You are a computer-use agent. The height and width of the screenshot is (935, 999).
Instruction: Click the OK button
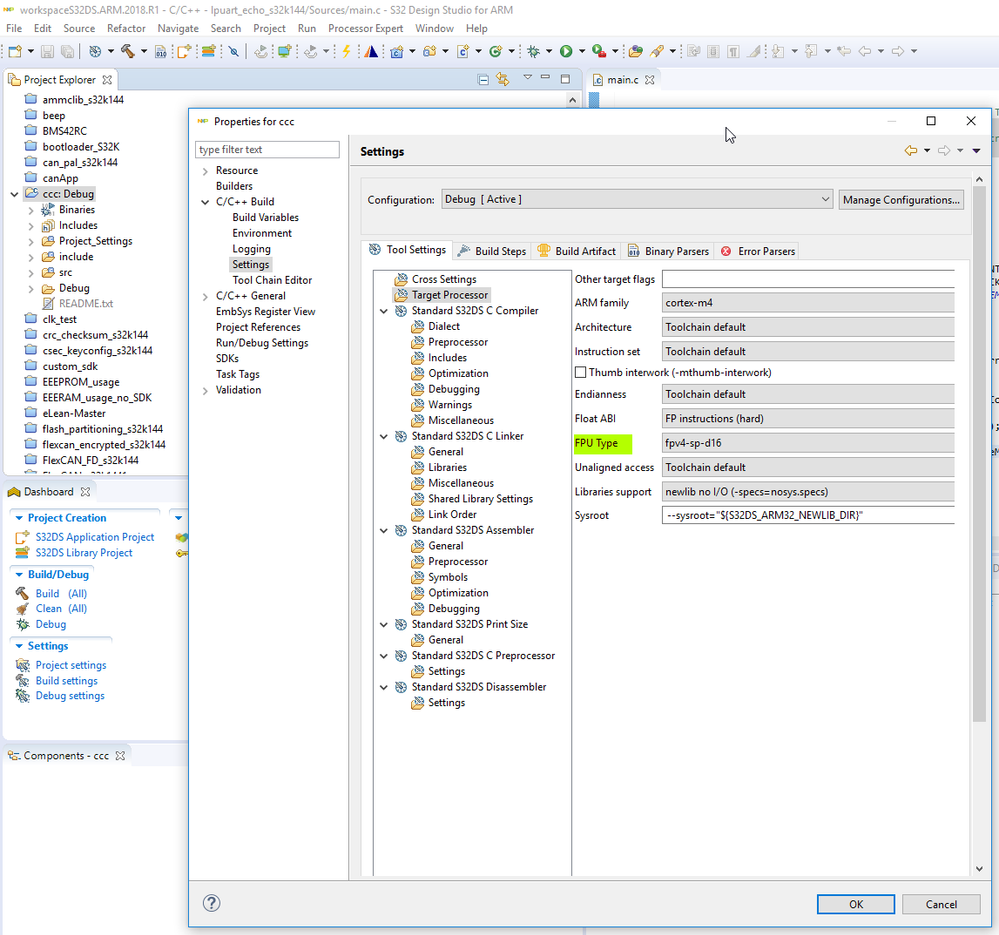(856, 904)
